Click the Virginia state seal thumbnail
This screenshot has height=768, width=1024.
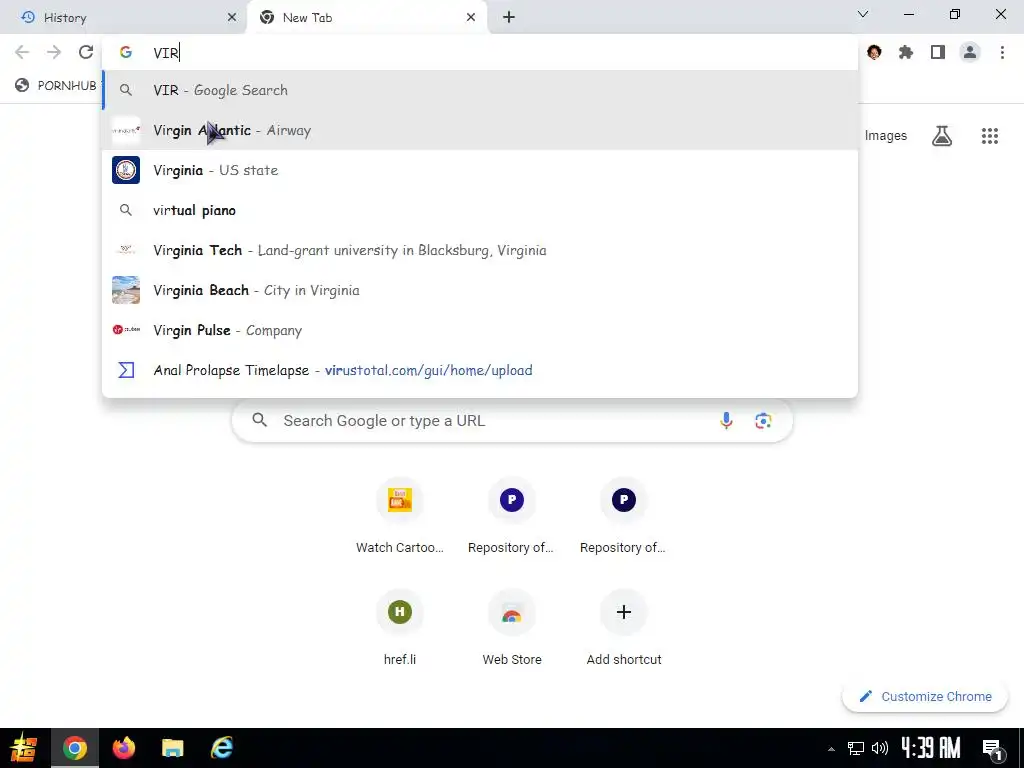[x=126, y=170]
